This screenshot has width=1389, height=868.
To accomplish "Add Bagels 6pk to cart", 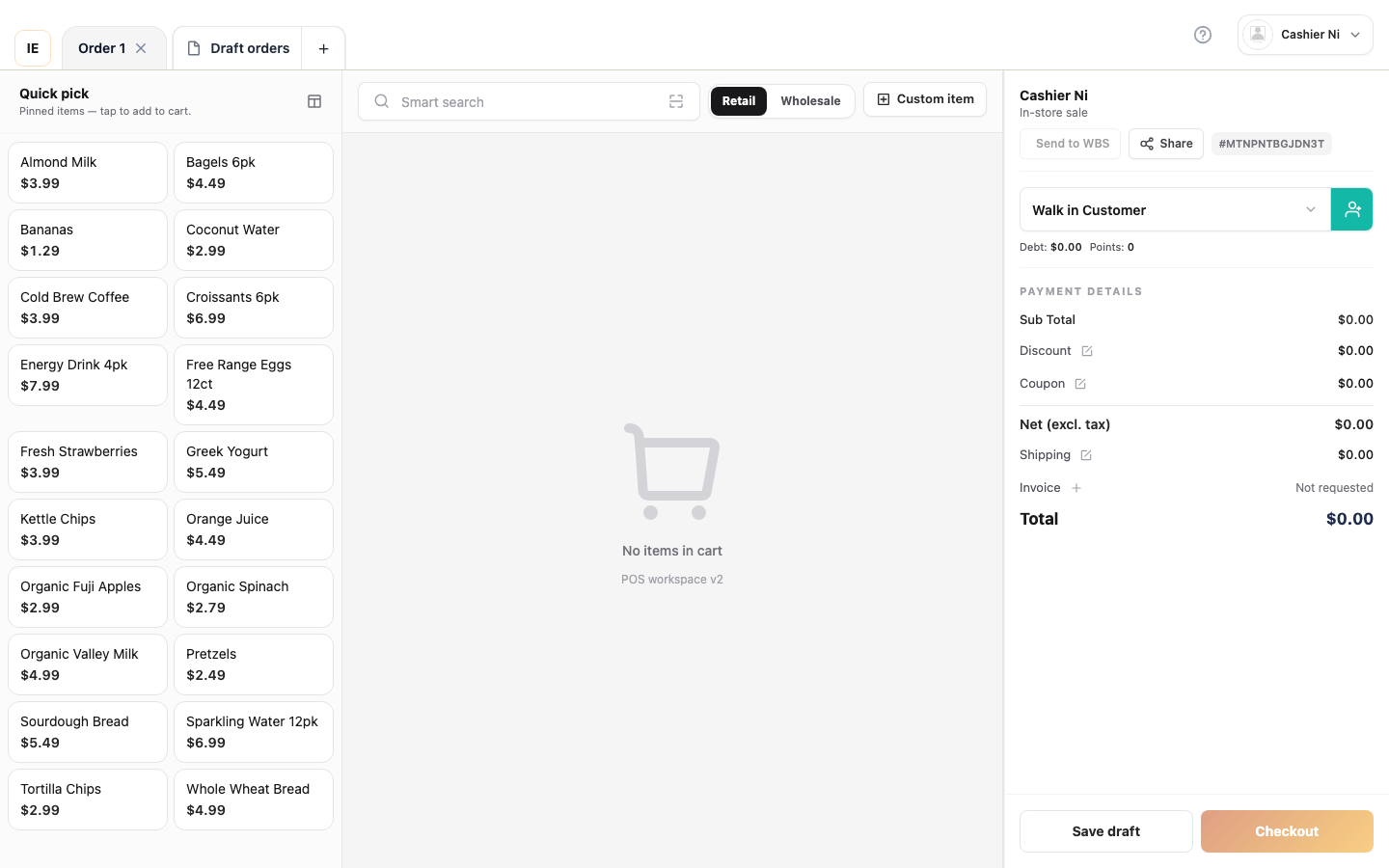I will (x=254, y=173).
